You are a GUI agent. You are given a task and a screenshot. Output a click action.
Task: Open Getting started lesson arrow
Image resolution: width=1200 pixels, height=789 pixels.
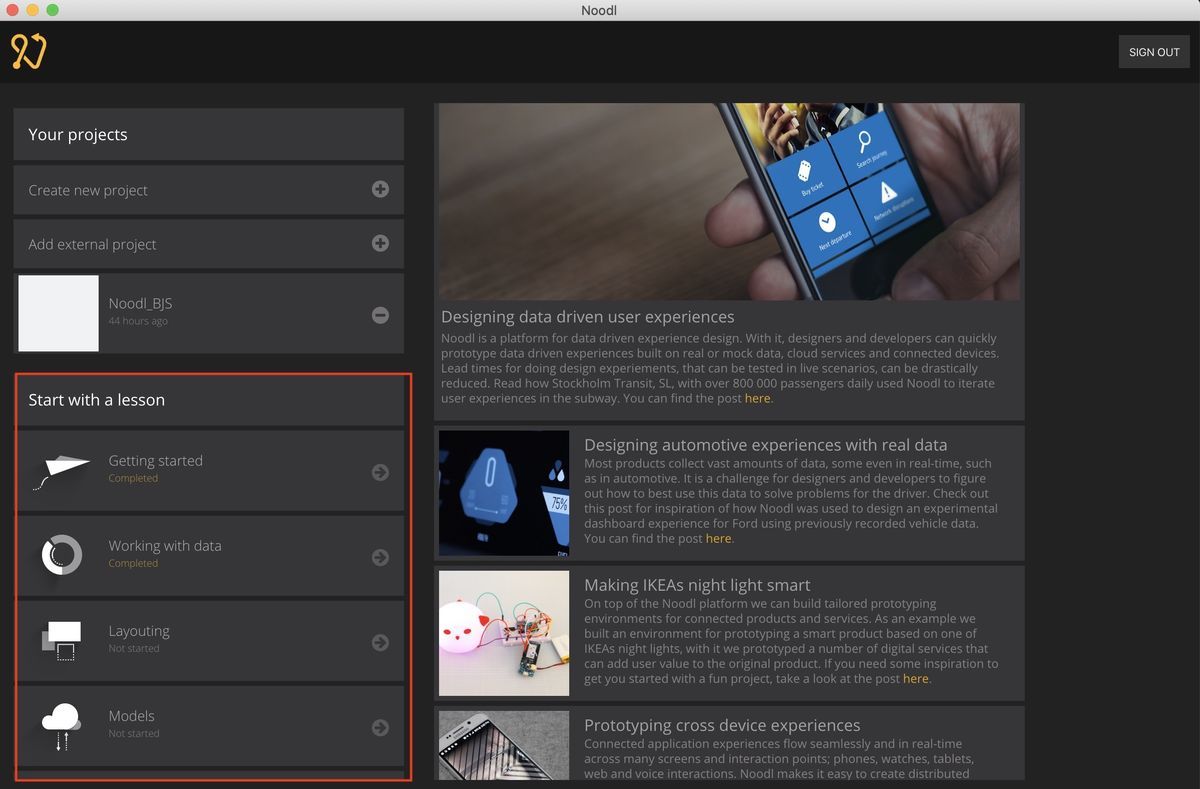(x=380, y=472)
